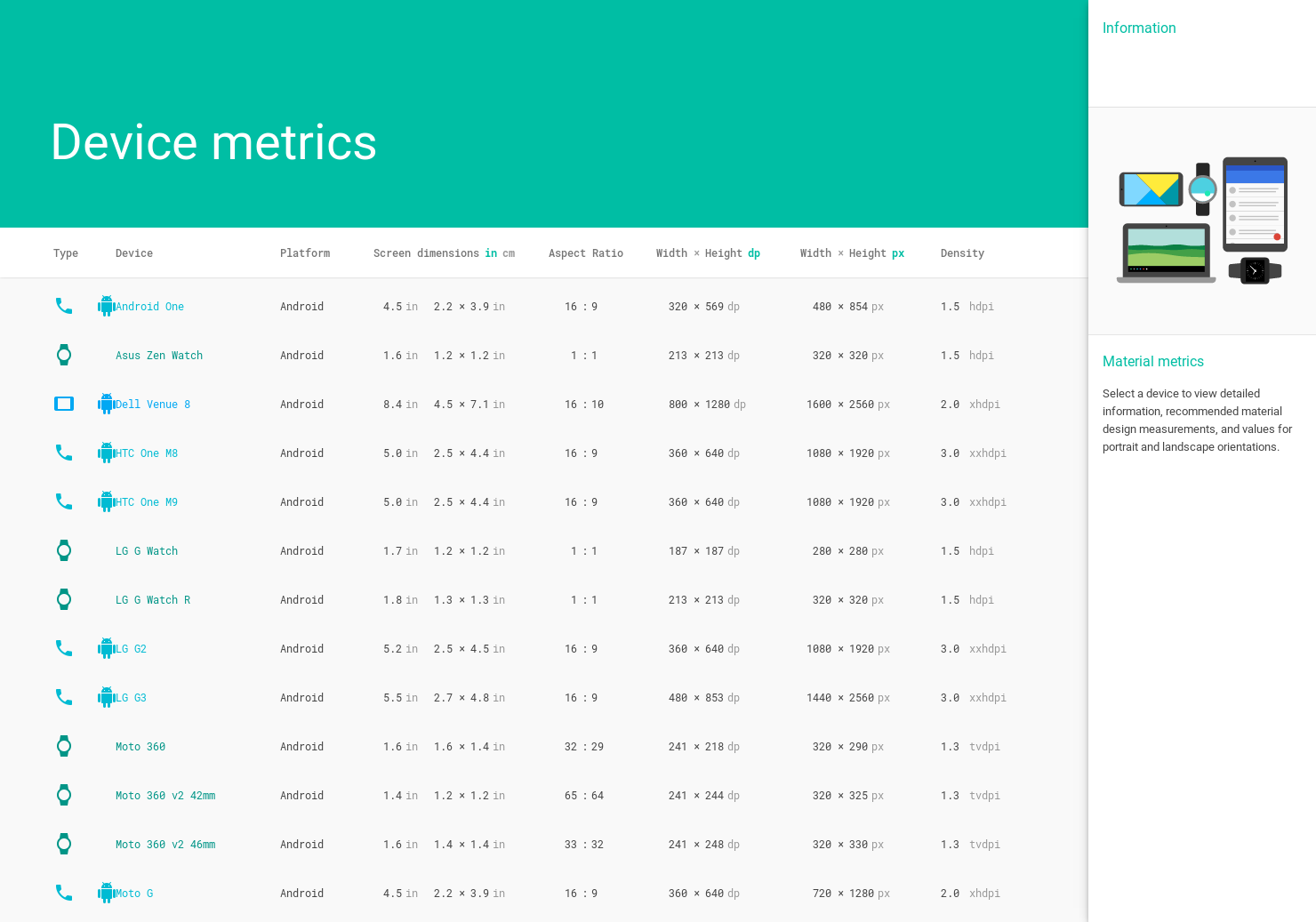Click the watch icon beside Moto 360 v2 42mm
Screen dimensions: 1316x922
63,795
